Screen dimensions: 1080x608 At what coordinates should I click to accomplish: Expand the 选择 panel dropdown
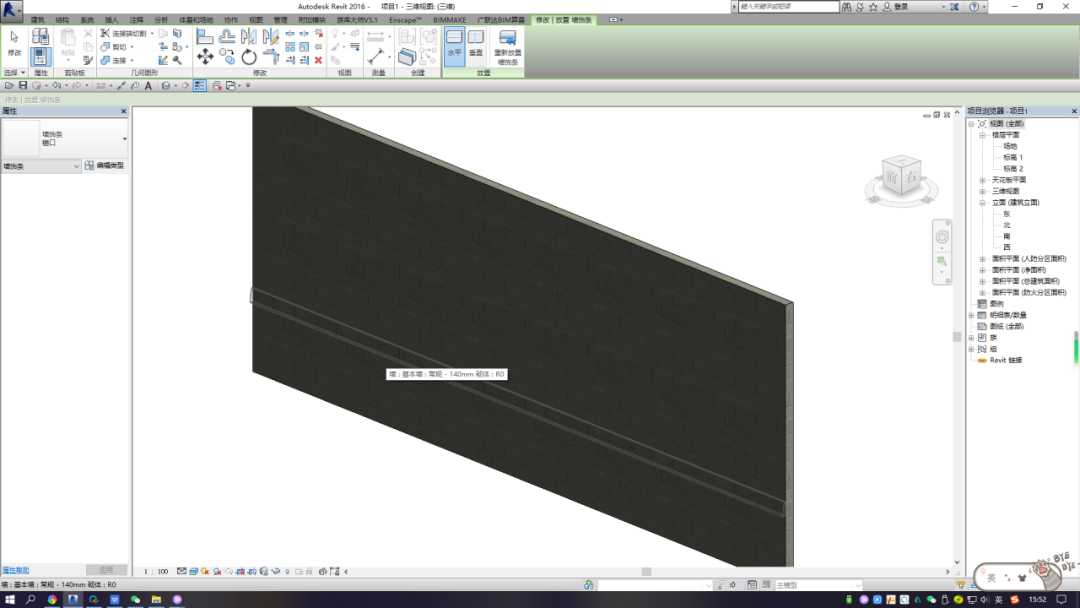point(14,72)
